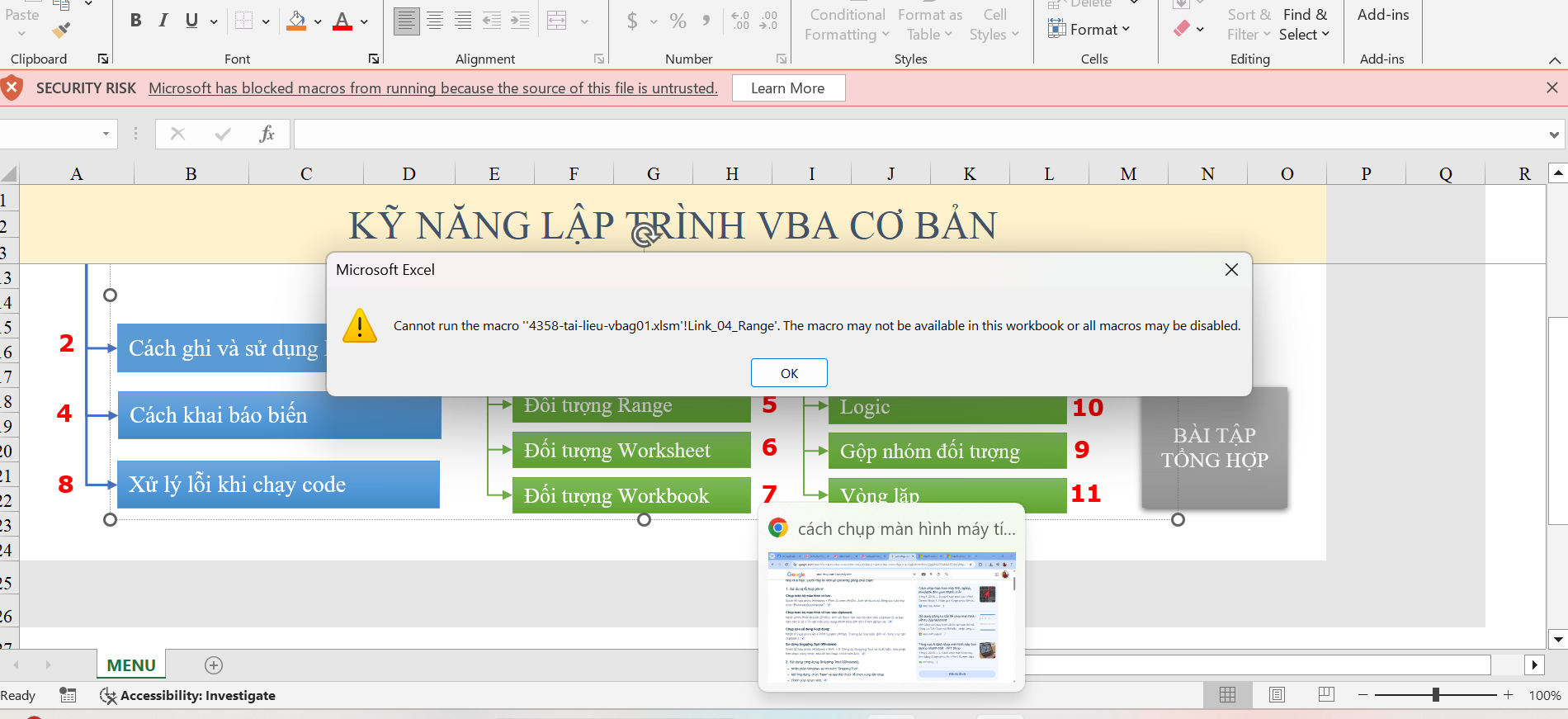Toggle Align Left alignment

pos(406,21)
